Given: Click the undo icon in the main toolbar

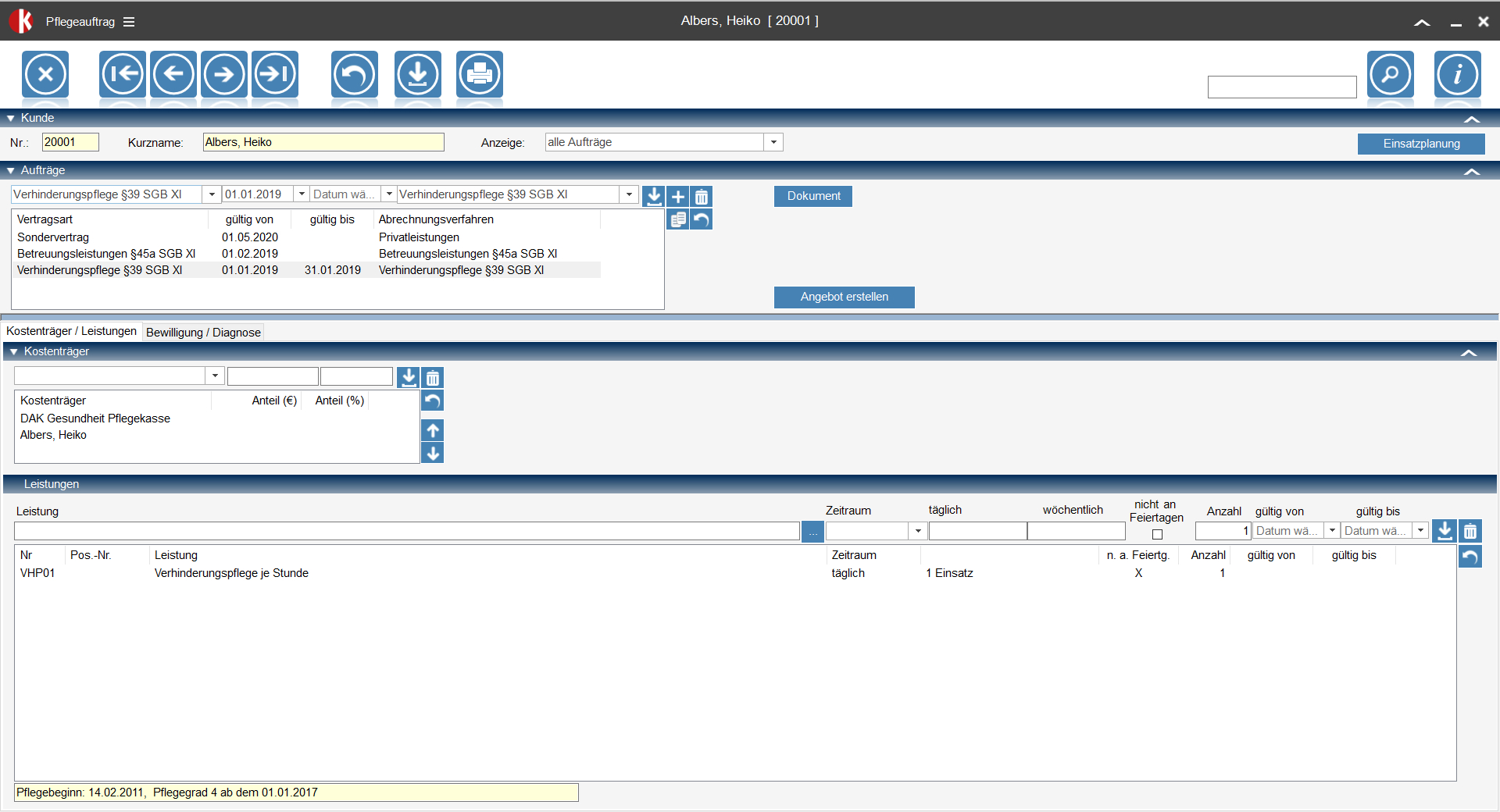Looking at the screenshot, I should [x=355, y=74].
